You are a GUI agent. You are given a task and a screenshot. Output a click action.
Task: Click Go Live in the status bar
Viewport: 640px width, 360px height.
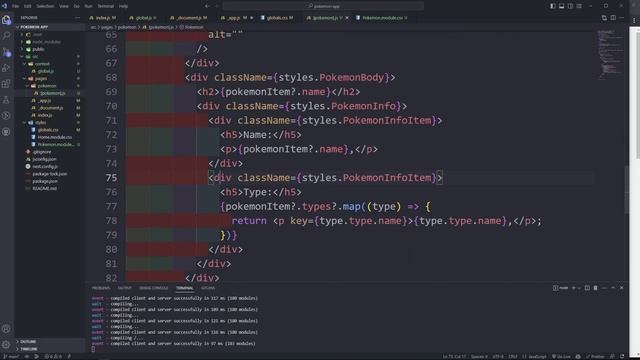[561, 357]
